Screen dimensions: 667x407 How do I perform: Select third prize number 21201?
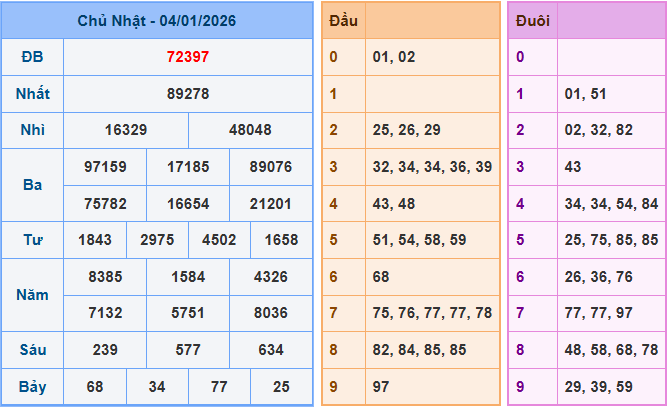pyautogui.click(x=270, y=203)
